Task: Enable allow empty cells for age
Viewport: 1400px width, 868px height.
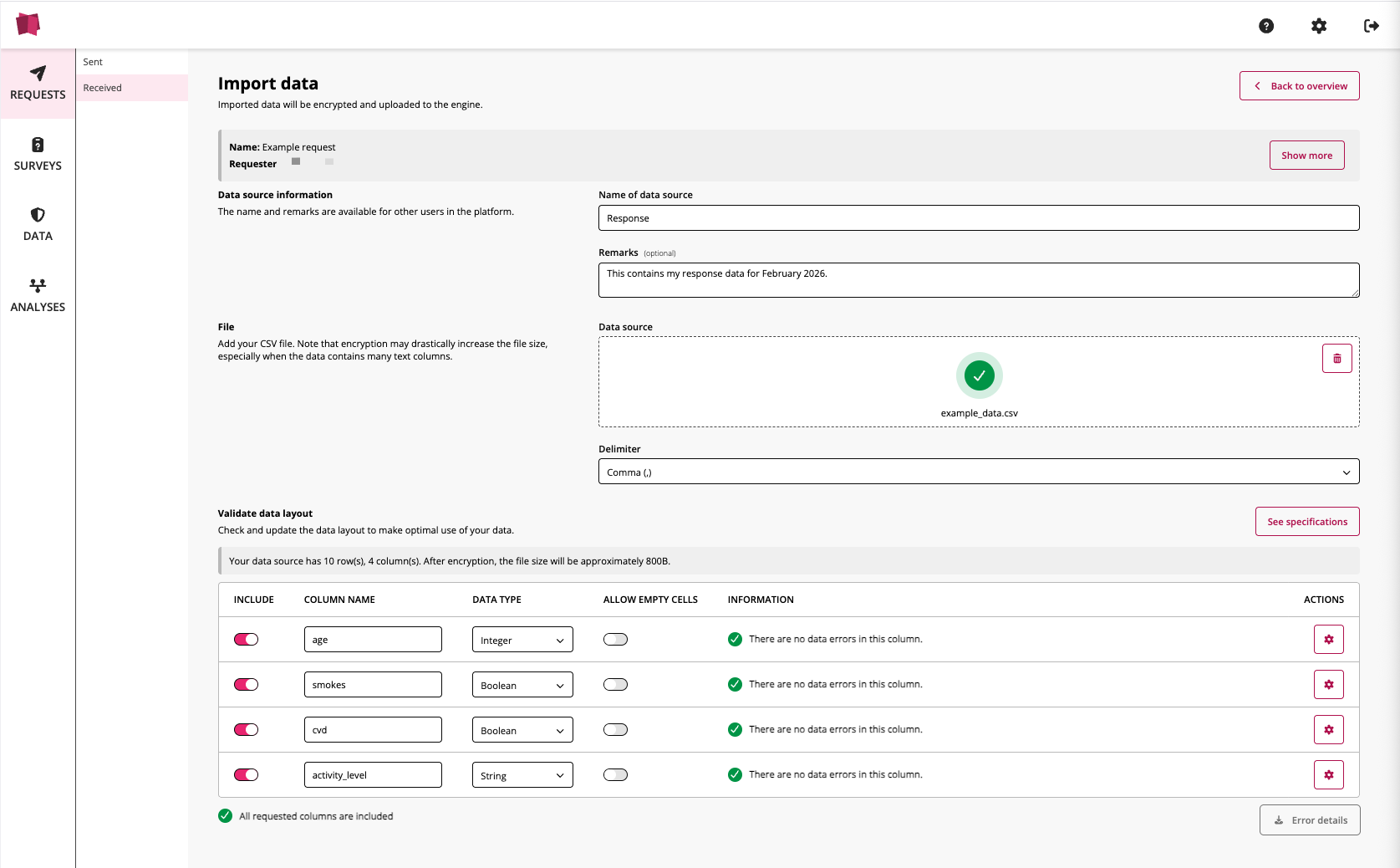Action: pos(615,640)
